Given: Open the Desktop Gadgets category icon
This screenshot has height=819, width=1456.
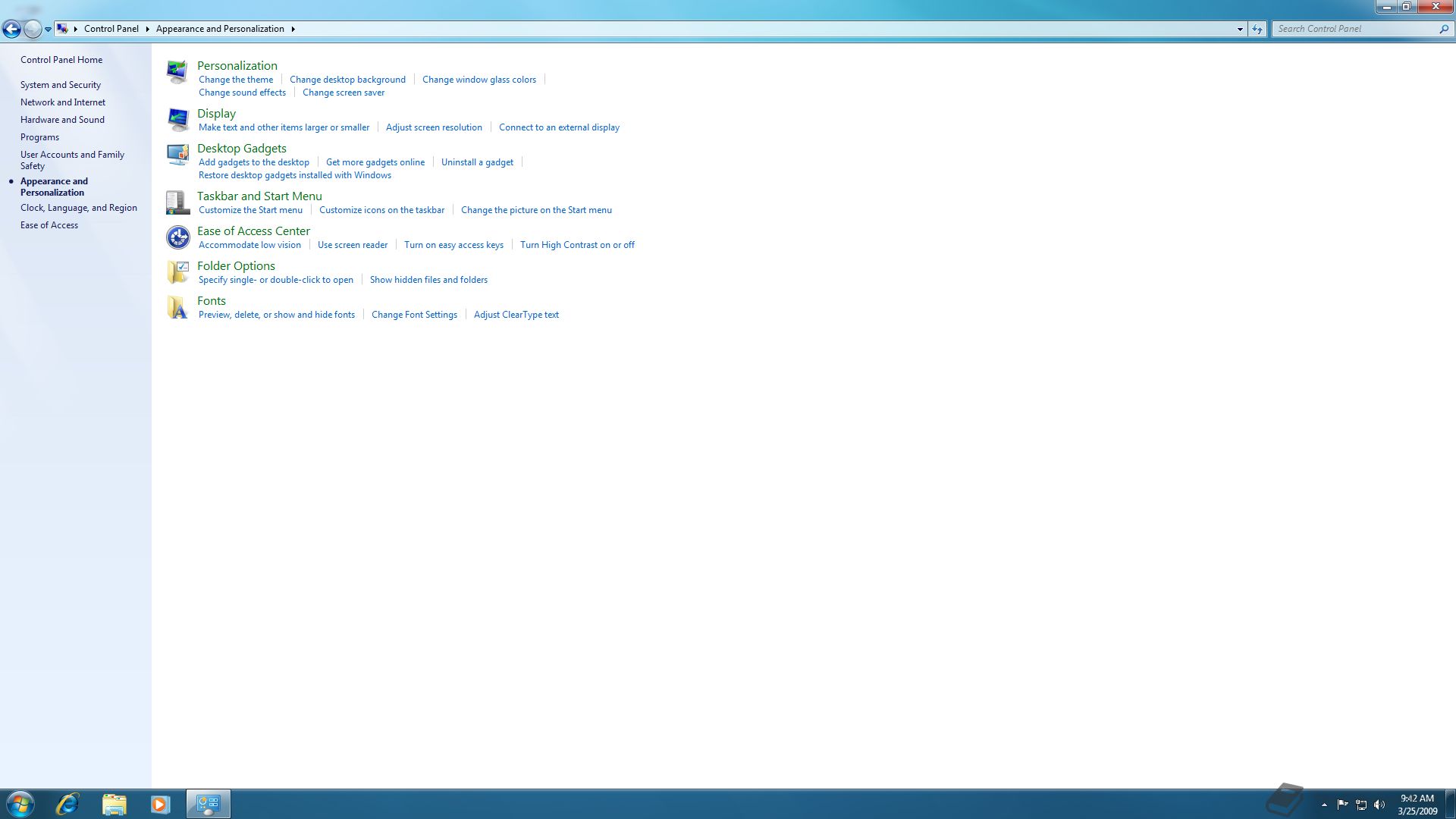Looking at the screenshot, I should (x=177, y=155).
